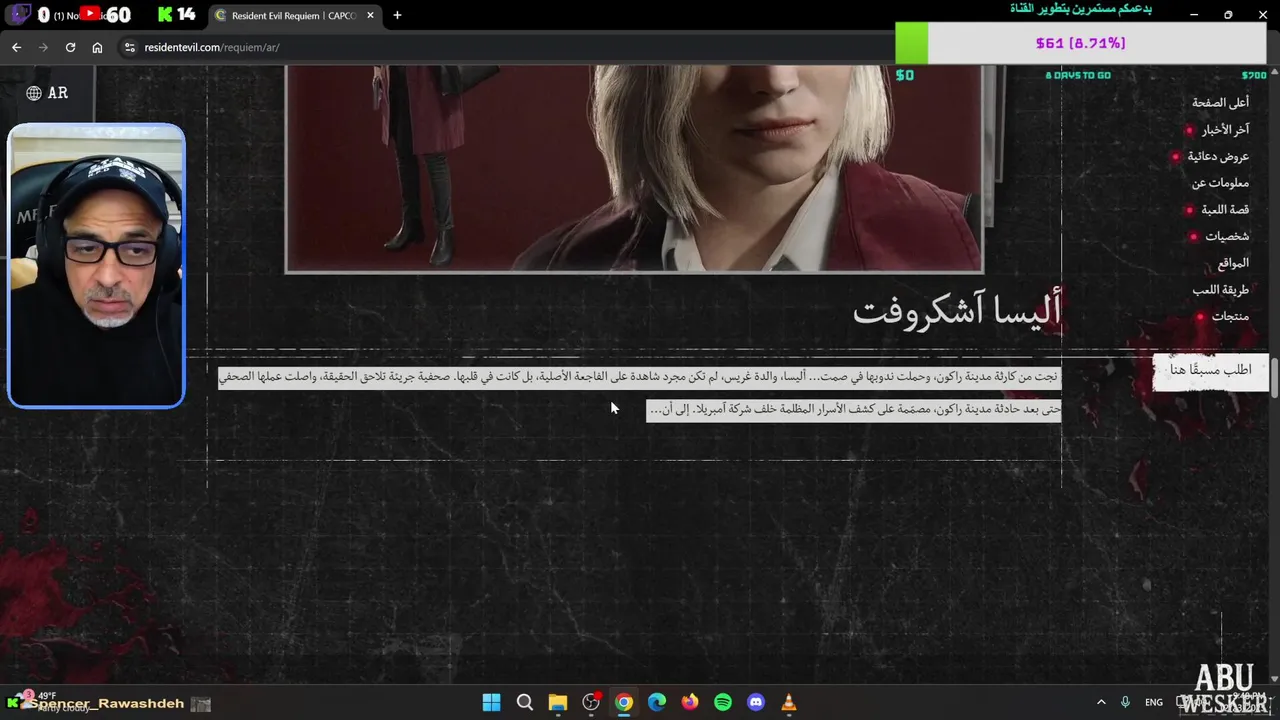1280x720 pixels.
Task: Go to معلومات عن section
Action: (x=1220, y=183)
